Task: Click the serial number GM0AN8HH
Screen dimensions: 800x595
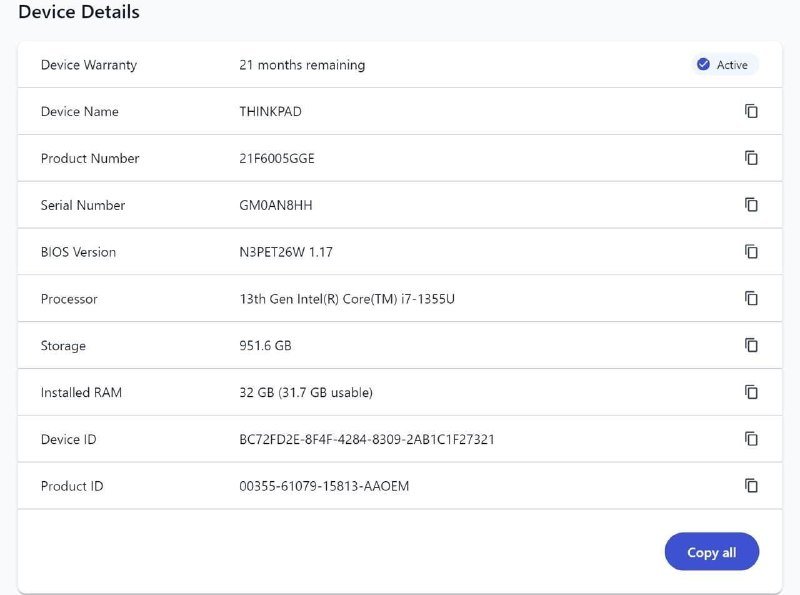Action: [x=272, y=205]
